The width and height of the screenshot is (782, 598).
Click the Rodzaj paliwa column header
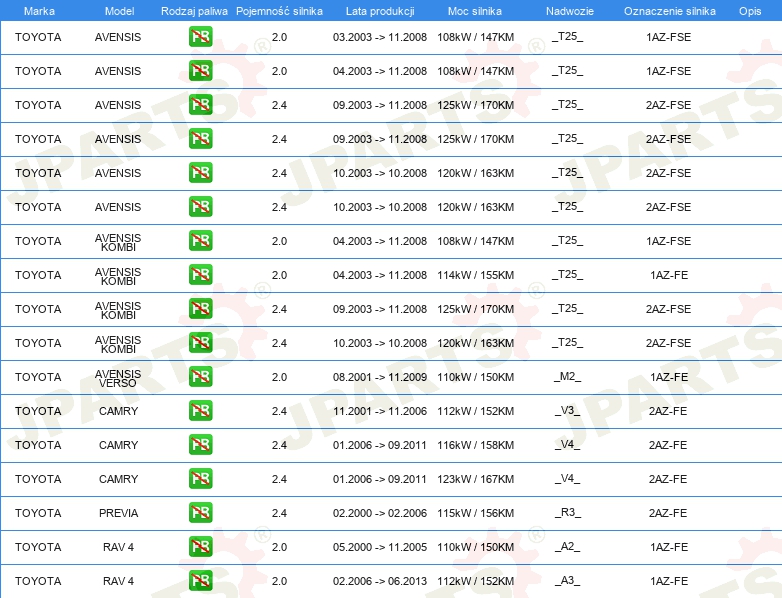(194, 11)
